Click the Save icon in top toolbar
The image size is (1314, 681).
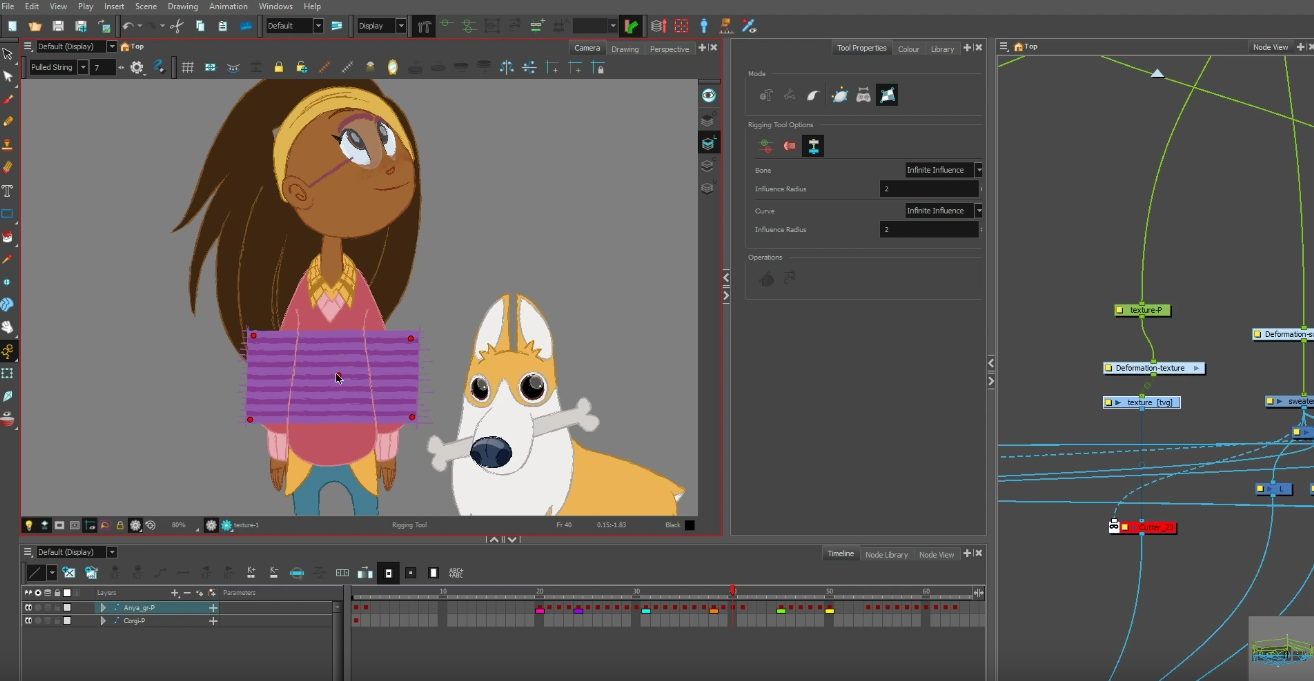pos(58,26)
